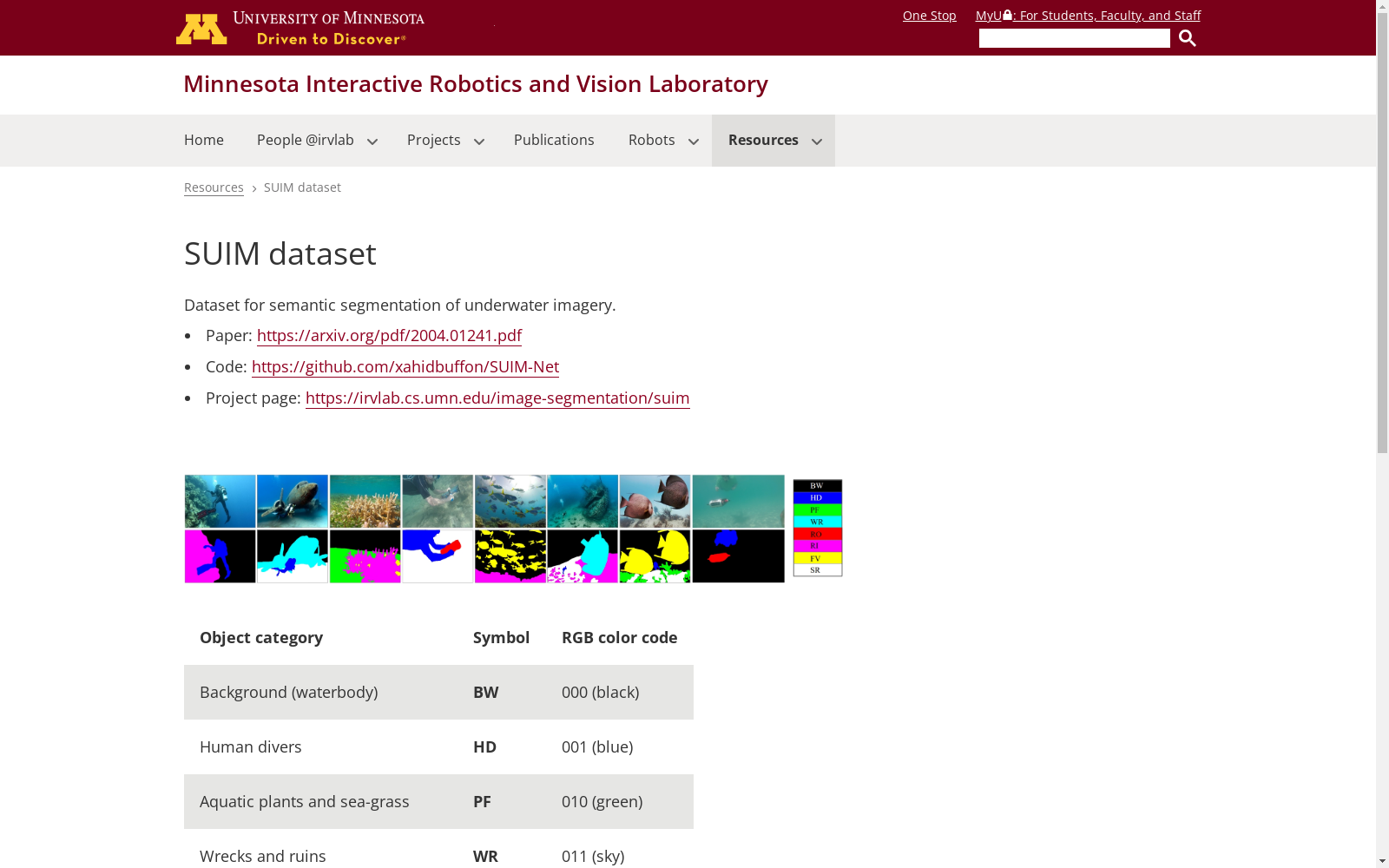Focus the site search input field
The height and width of the screenshot is (868, 1389).
[1074, 38]
